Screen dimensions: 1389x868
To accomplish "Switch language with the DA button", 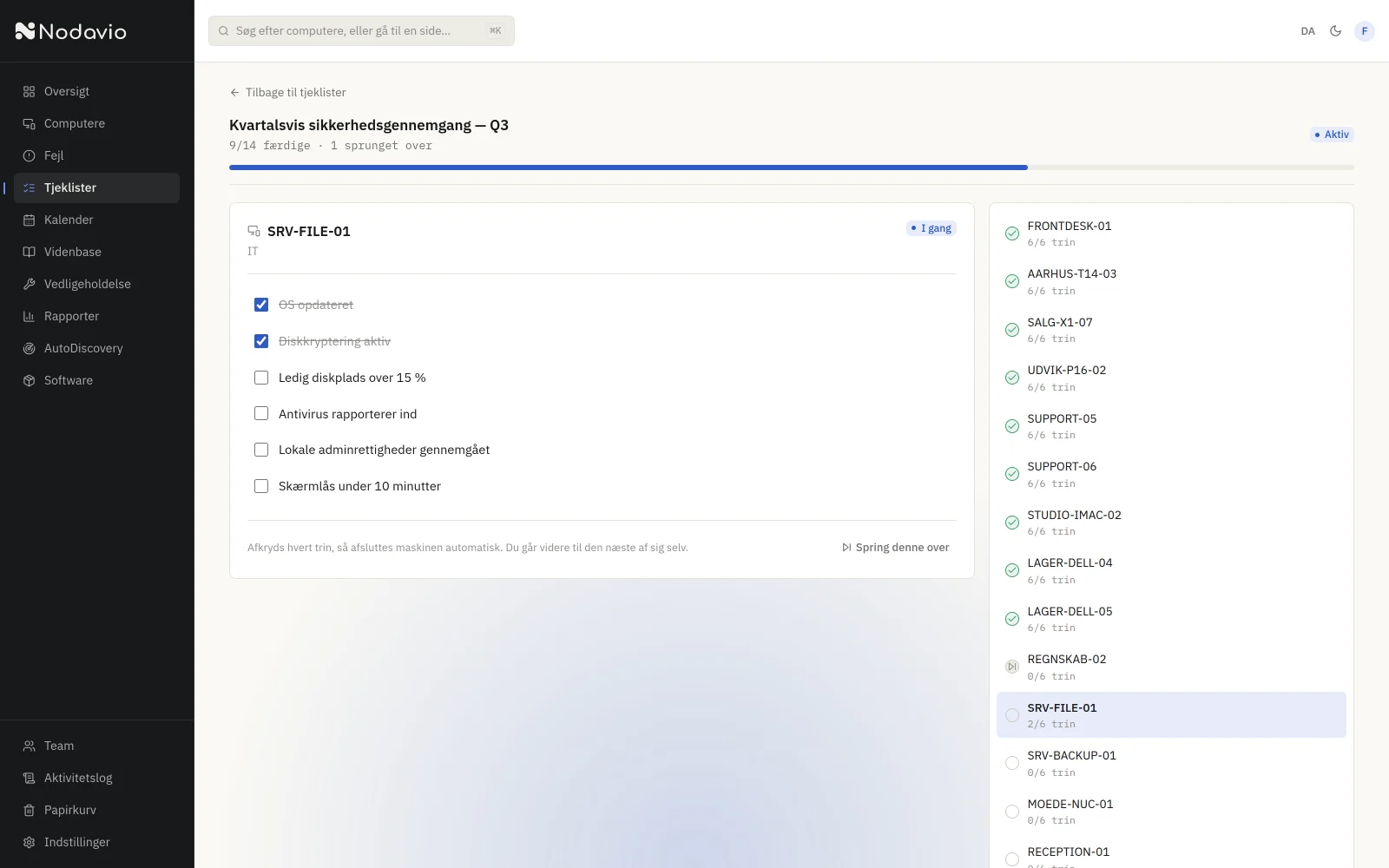I will point(1307,31).
